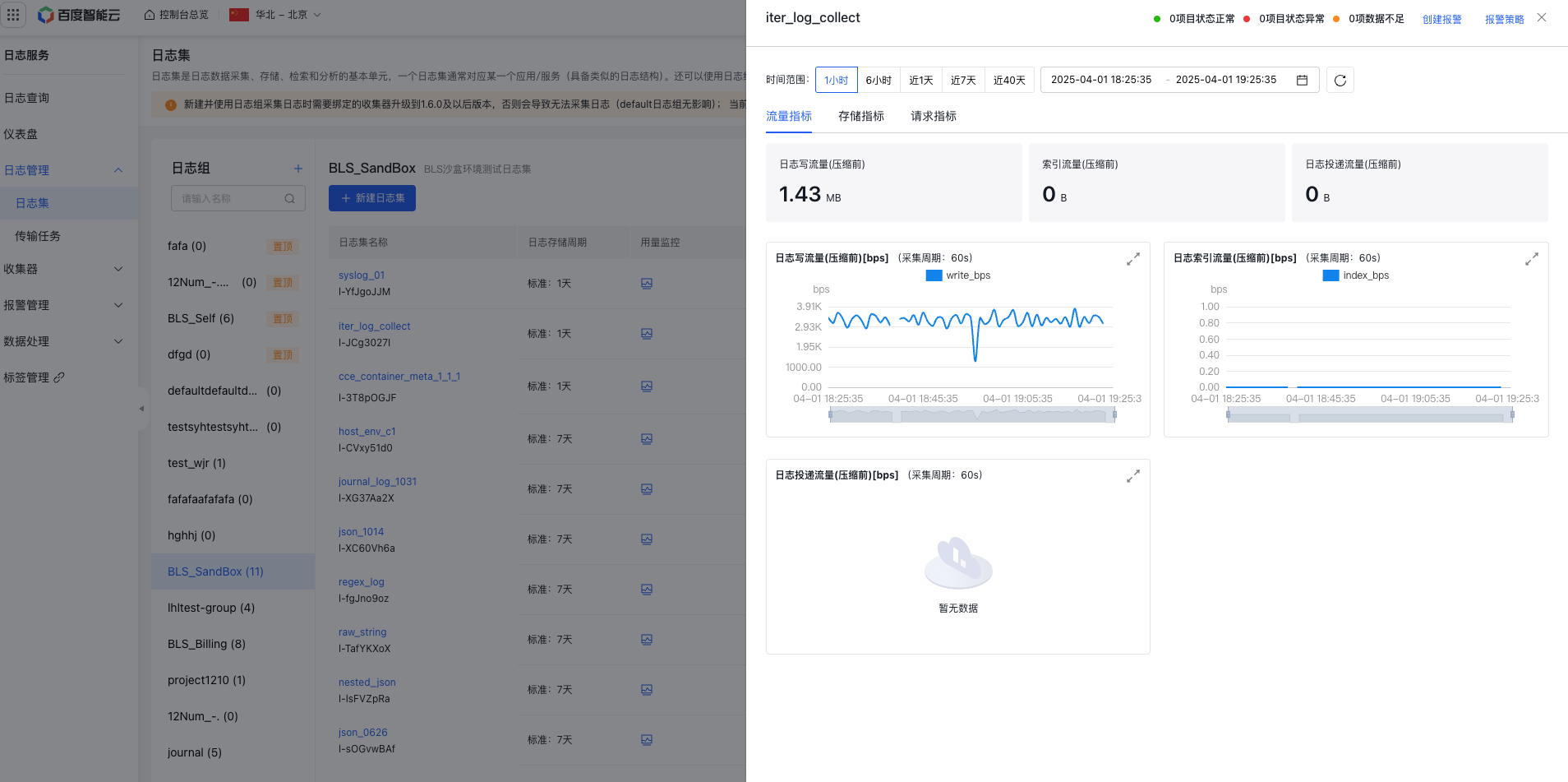
Task: Open 传输任务 in the sidebar
Action: [38, 236]
